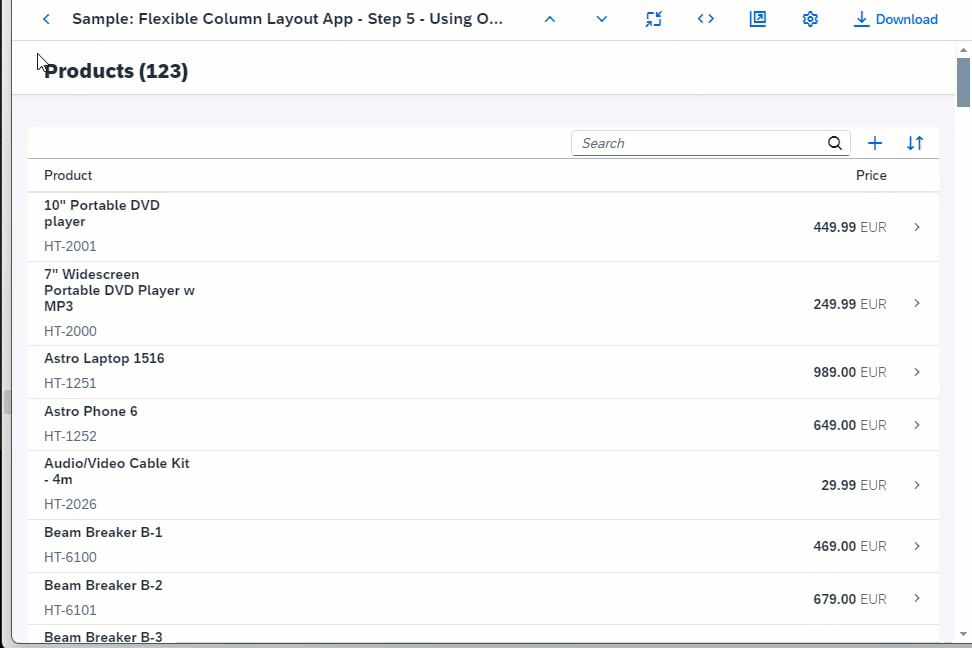The width and height of the screenshot is (972, 648).
Task: Click the vertical scrollbar thumb
Action: tap(963, 82)
